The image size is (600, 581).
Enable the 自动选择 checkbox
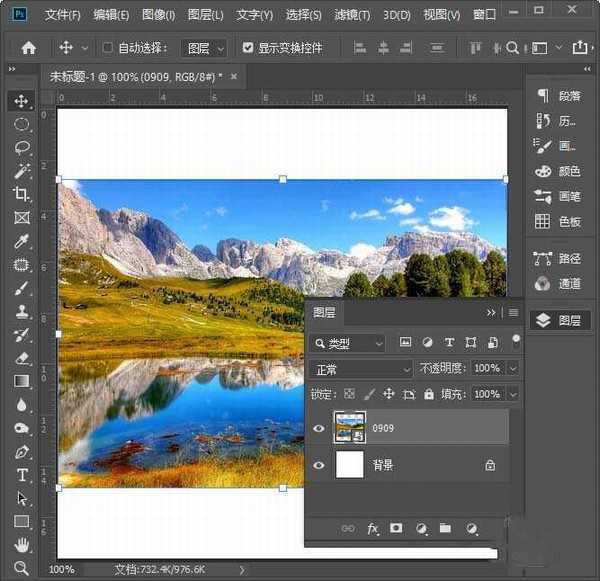[x=108, y=48]
